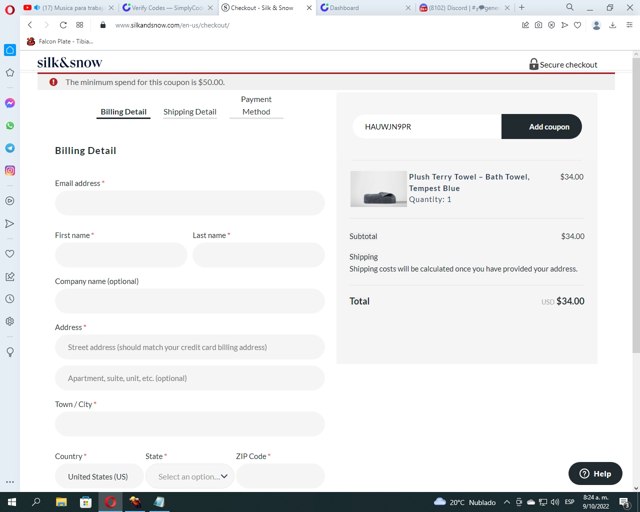Click the coupon code input field
The width and height of the screenshot is (640, 512).
pos(427,127)
